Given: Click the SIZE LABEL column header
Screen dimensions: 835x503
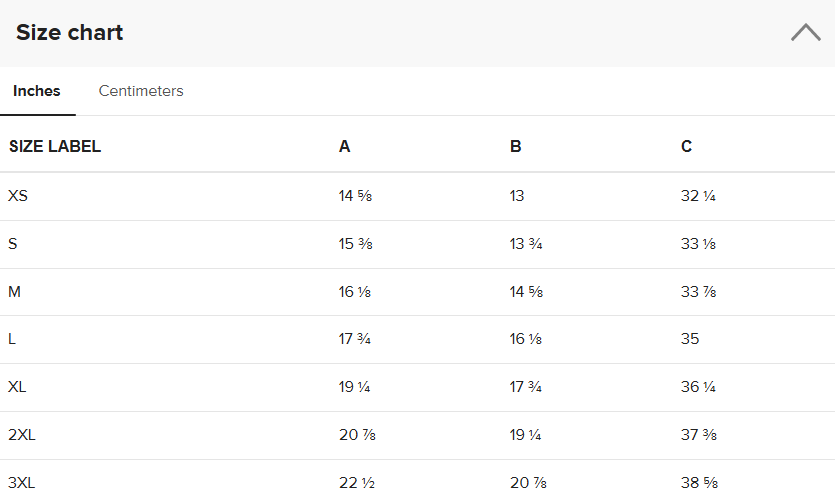Looking at the screenshot, I should [x=55, y=146].
